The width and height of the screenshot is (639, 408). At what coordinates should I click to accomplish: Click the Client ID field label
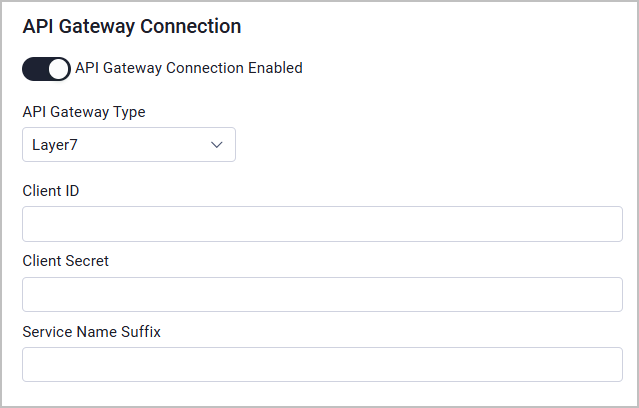coord(51,191)
